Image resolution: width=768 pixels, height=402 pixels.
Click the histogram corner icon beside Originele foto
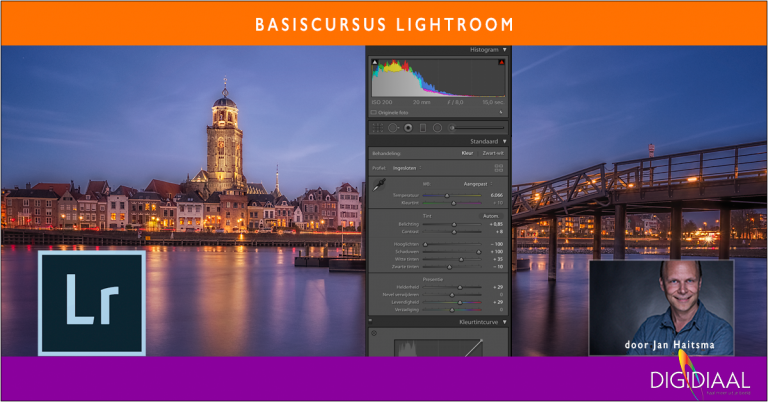coord(501,112)
